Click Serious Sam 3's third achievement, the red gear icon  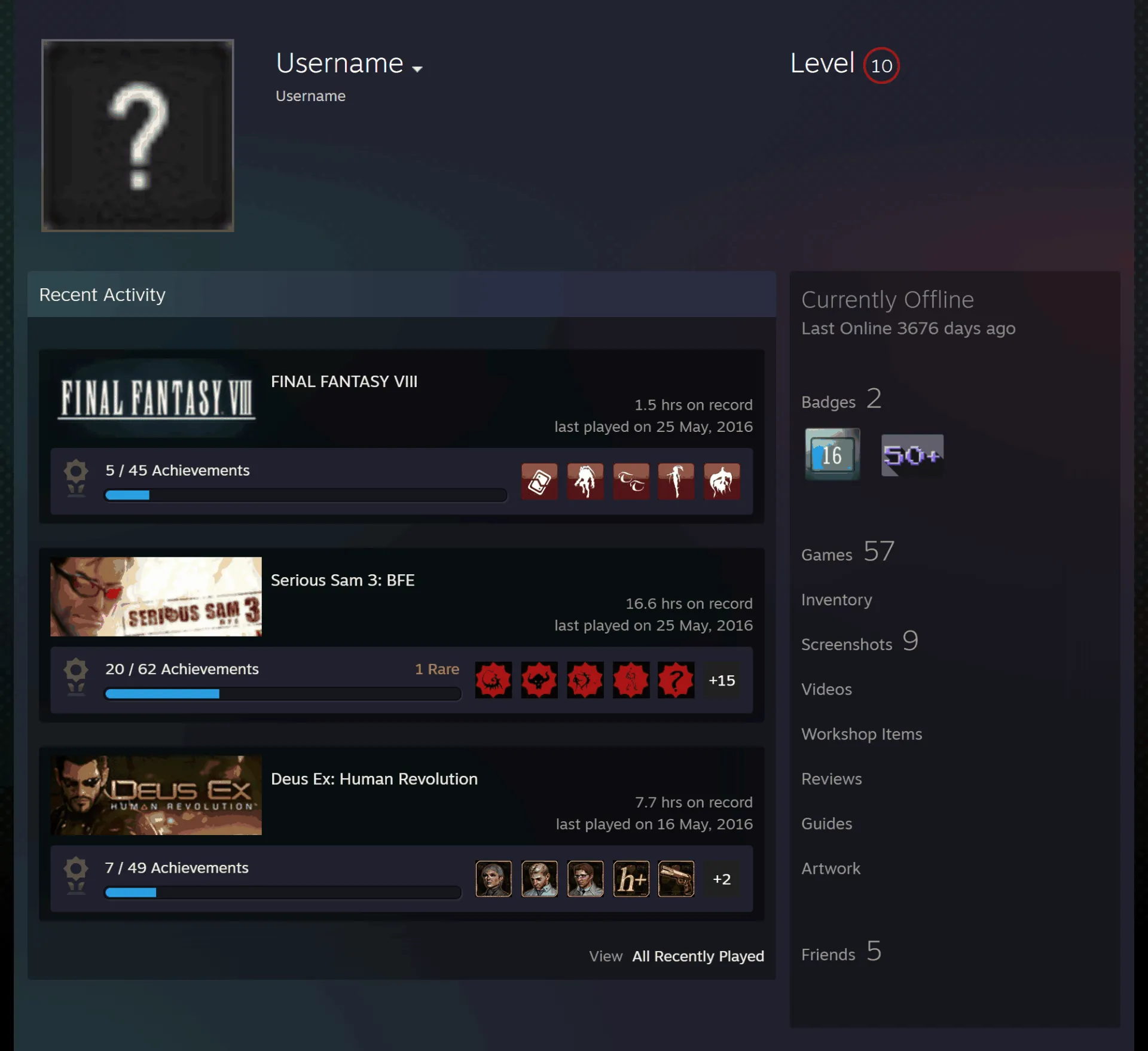click(x=585, y=680)
